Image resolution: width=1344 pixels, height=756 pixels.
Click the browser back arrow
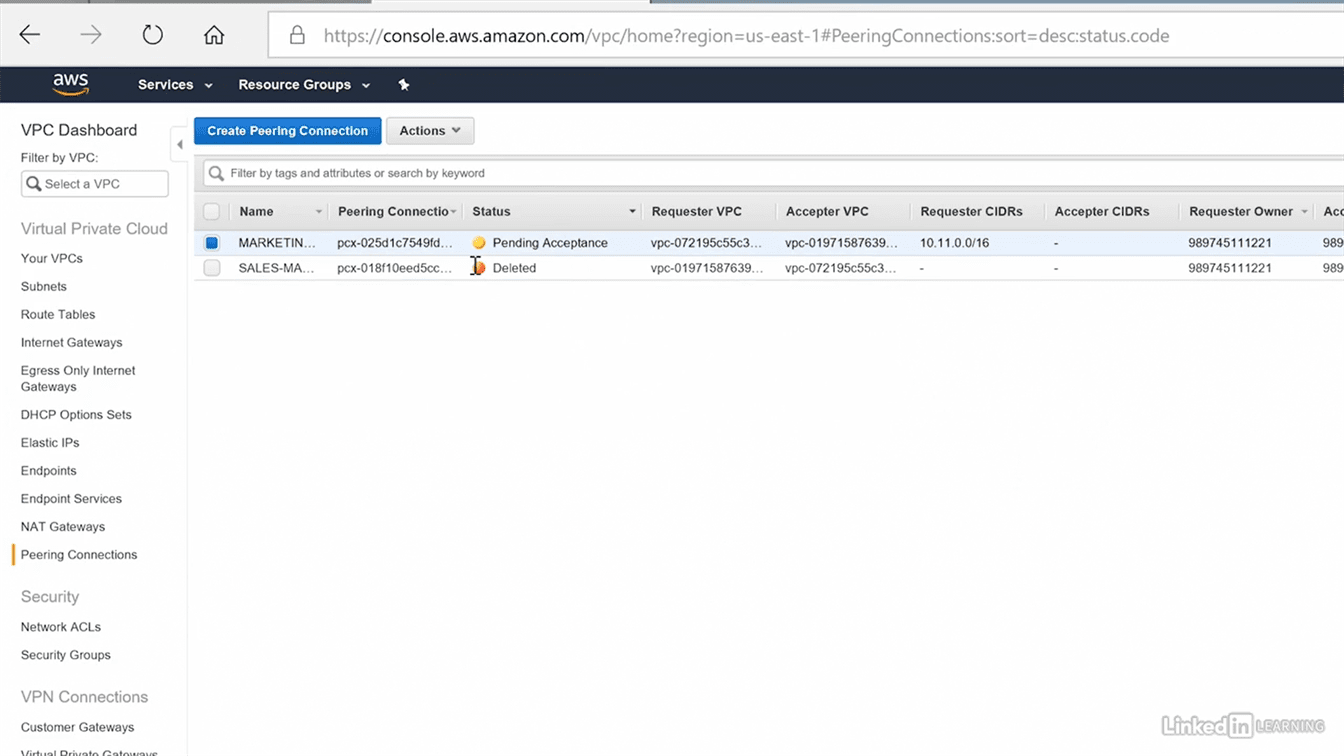coord(30,36)
